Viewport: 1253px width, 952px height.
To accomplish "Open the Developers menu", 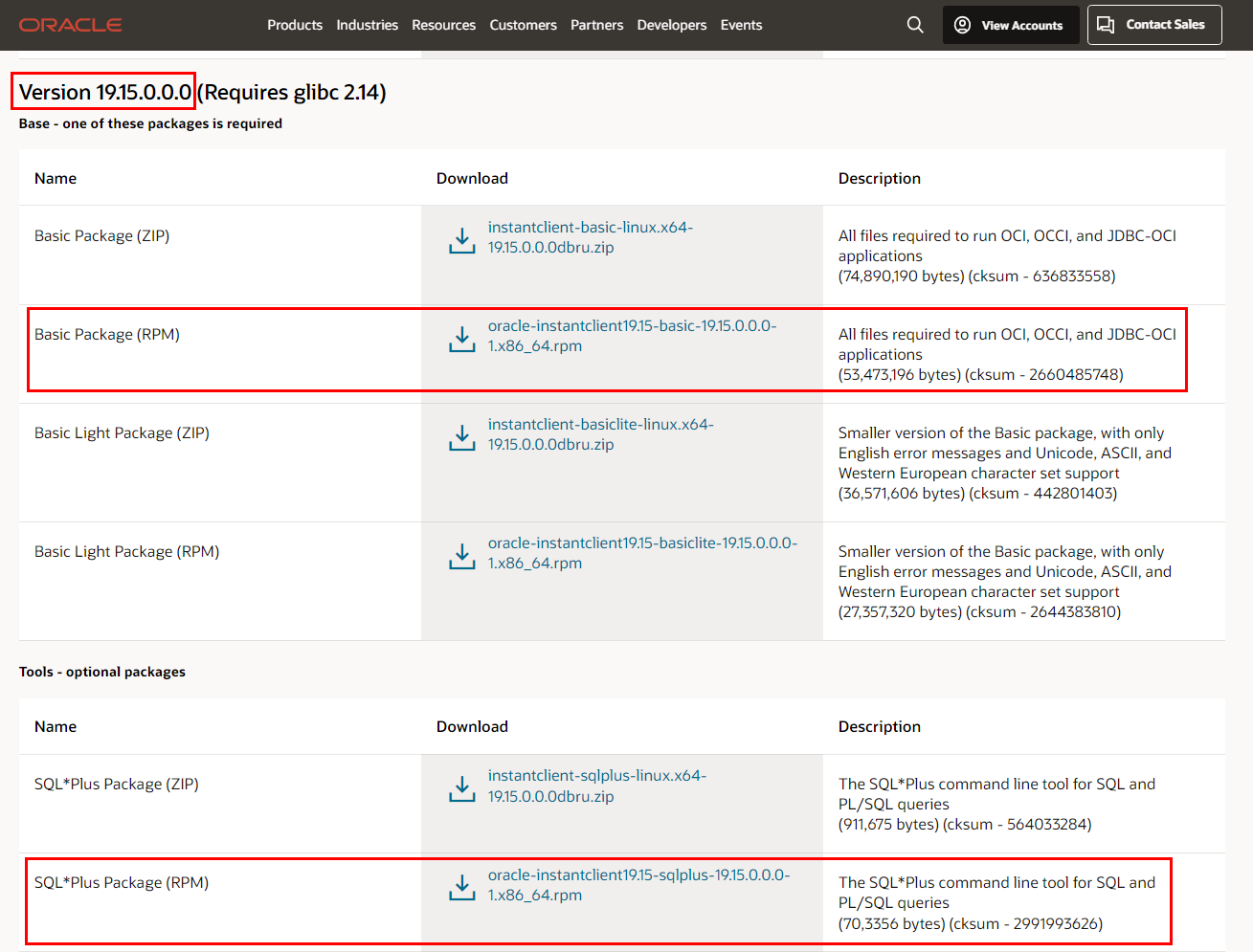I will (672, 25).
